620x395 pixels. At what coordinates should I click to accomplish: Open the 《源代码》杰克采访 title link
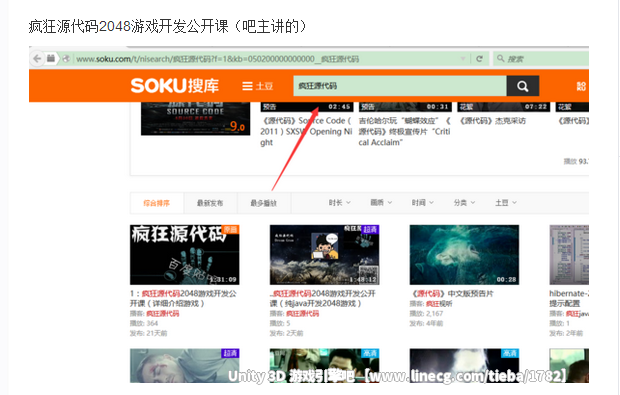pos(493,121)
